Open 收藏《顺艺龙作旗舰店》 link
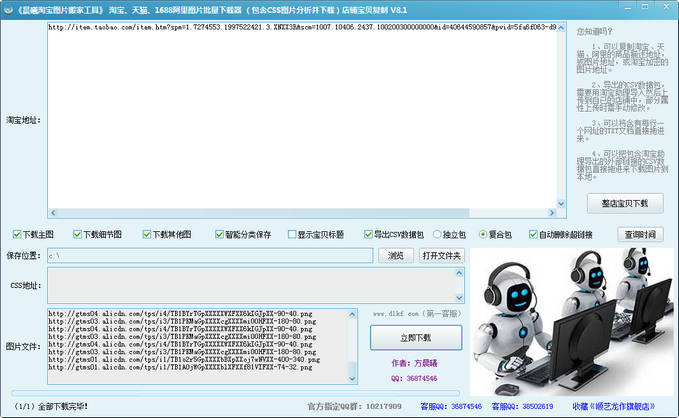This screenshot has width=679, height=418. click(x=614, y=406)
